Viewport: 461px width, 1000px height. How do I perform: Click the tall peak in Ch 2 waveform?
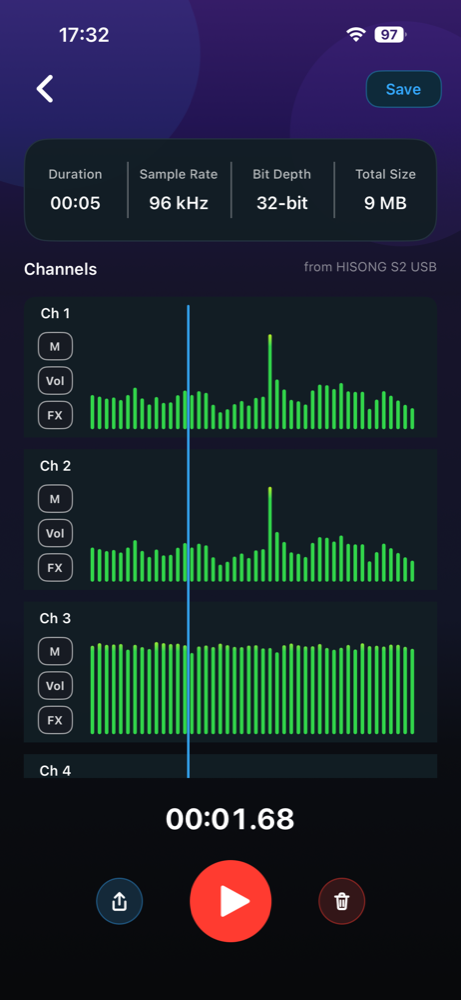[x=270, y=534]
